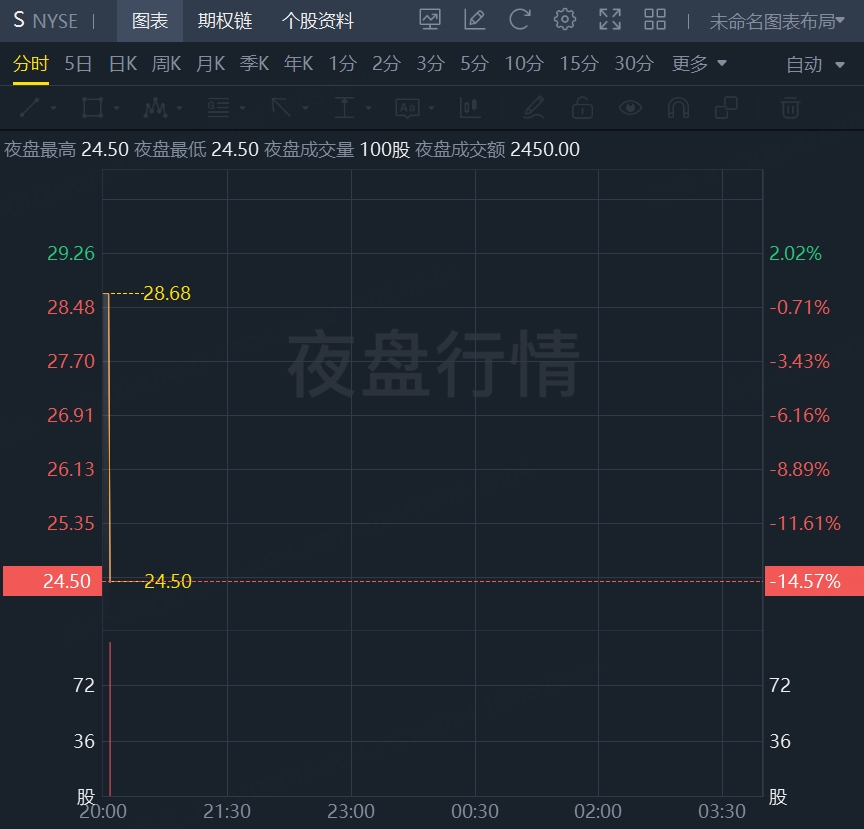Image resolution: width=864 pixels, height=829 pixels.
Task: Click the 29.26 price axis label
Action: pyautogui.click(x=71, y=253)
